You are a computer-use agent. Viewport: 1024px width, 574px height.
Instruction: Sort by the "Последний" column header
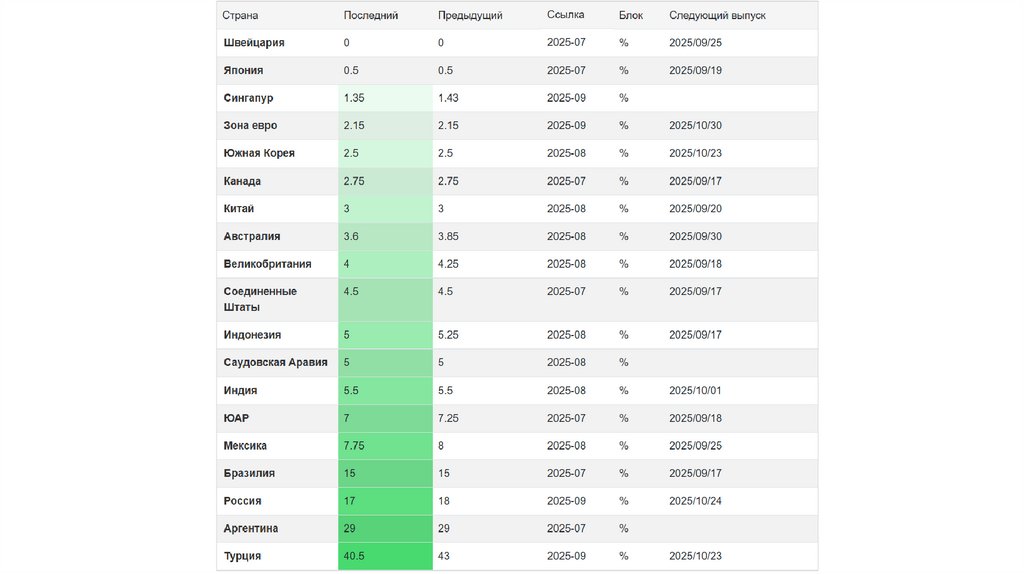pos(371,16)
